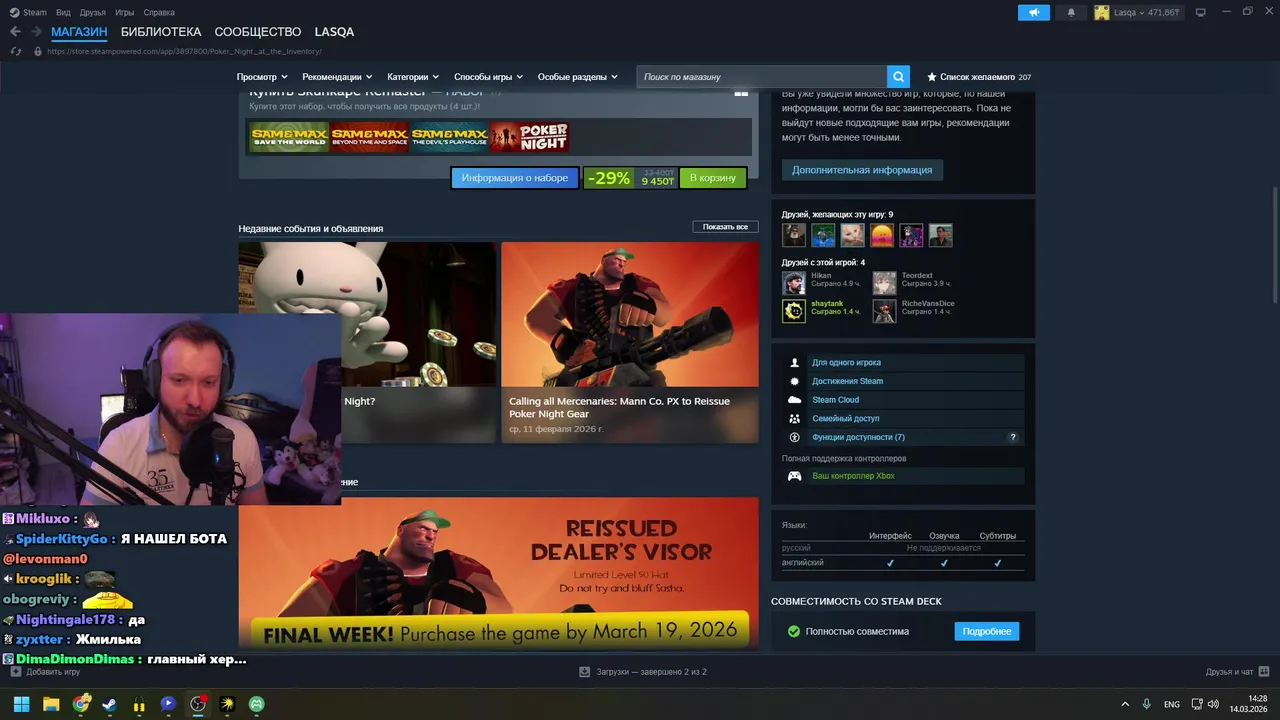The height and width of the screenshot is (720, 1280).
Task: Click the taskbar volume speaker icon
Action: tap(1215, 704)
